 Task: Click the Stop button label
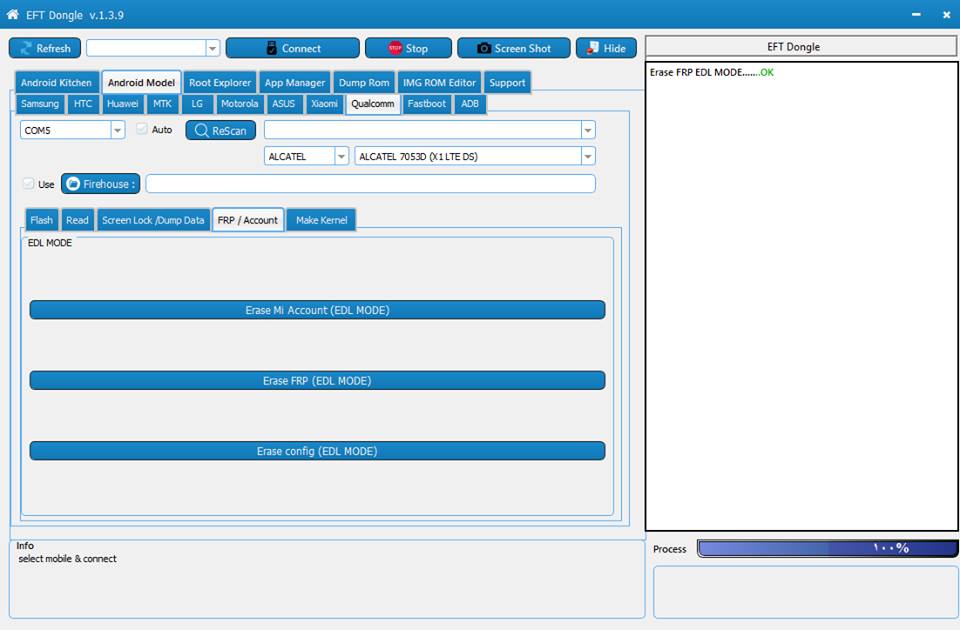pos(416,48)
